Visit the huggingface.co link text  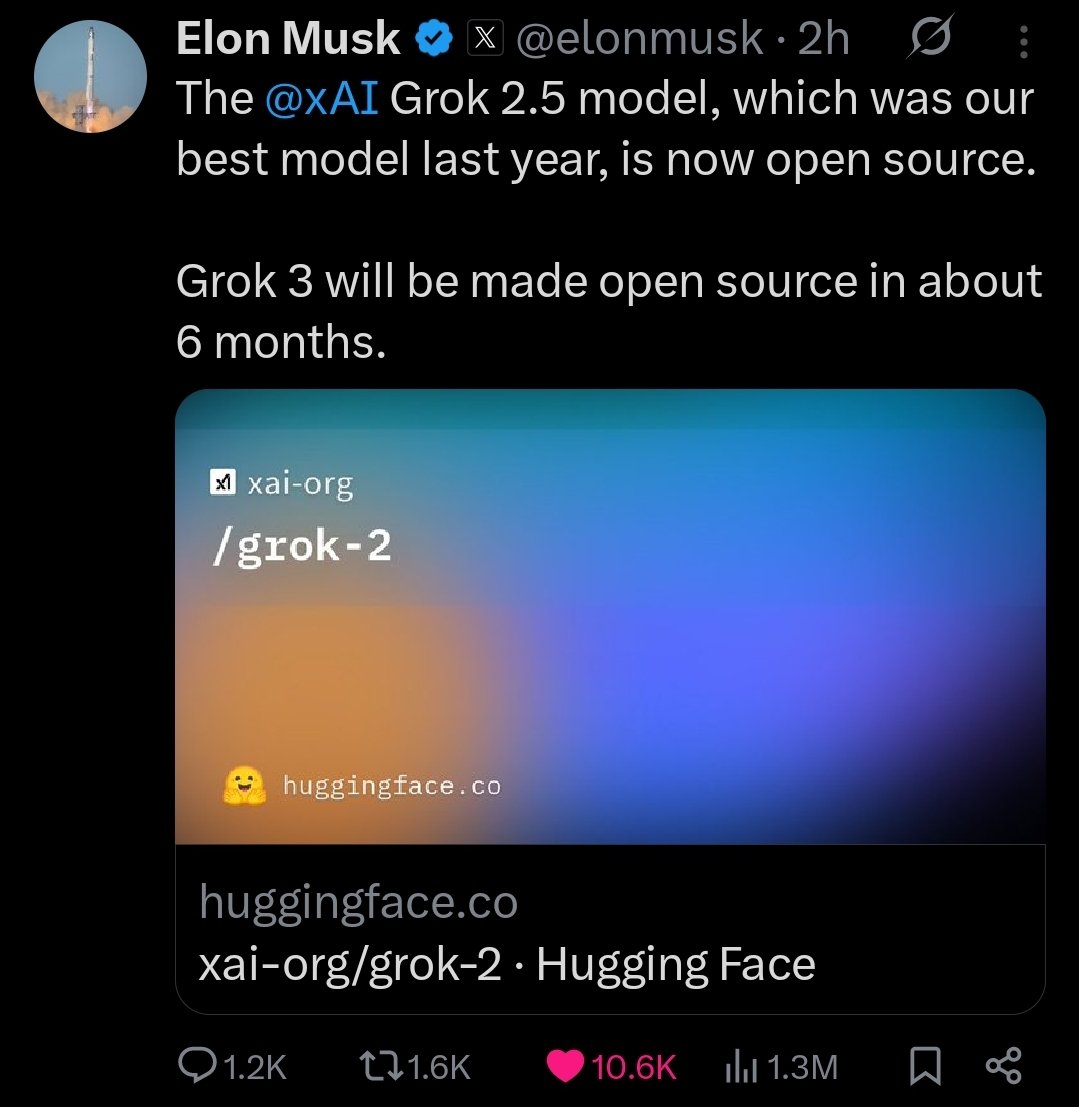(357, 900)
